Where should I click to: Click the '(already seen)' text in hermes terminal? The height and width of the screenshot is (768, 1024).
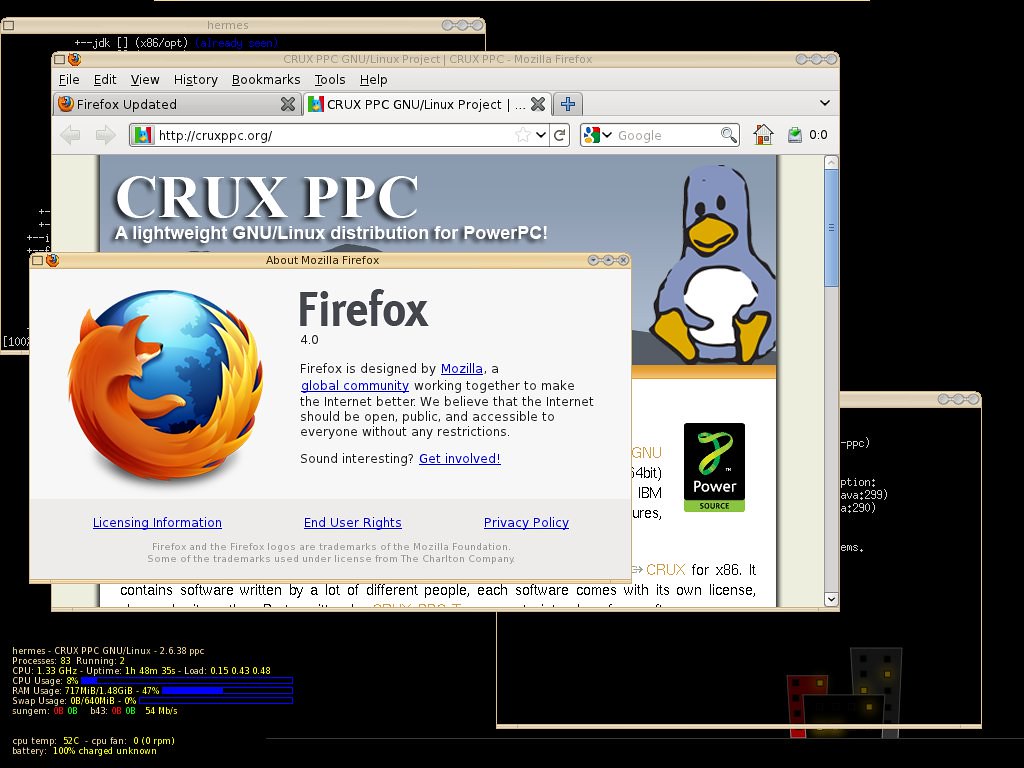coord(236,43)
